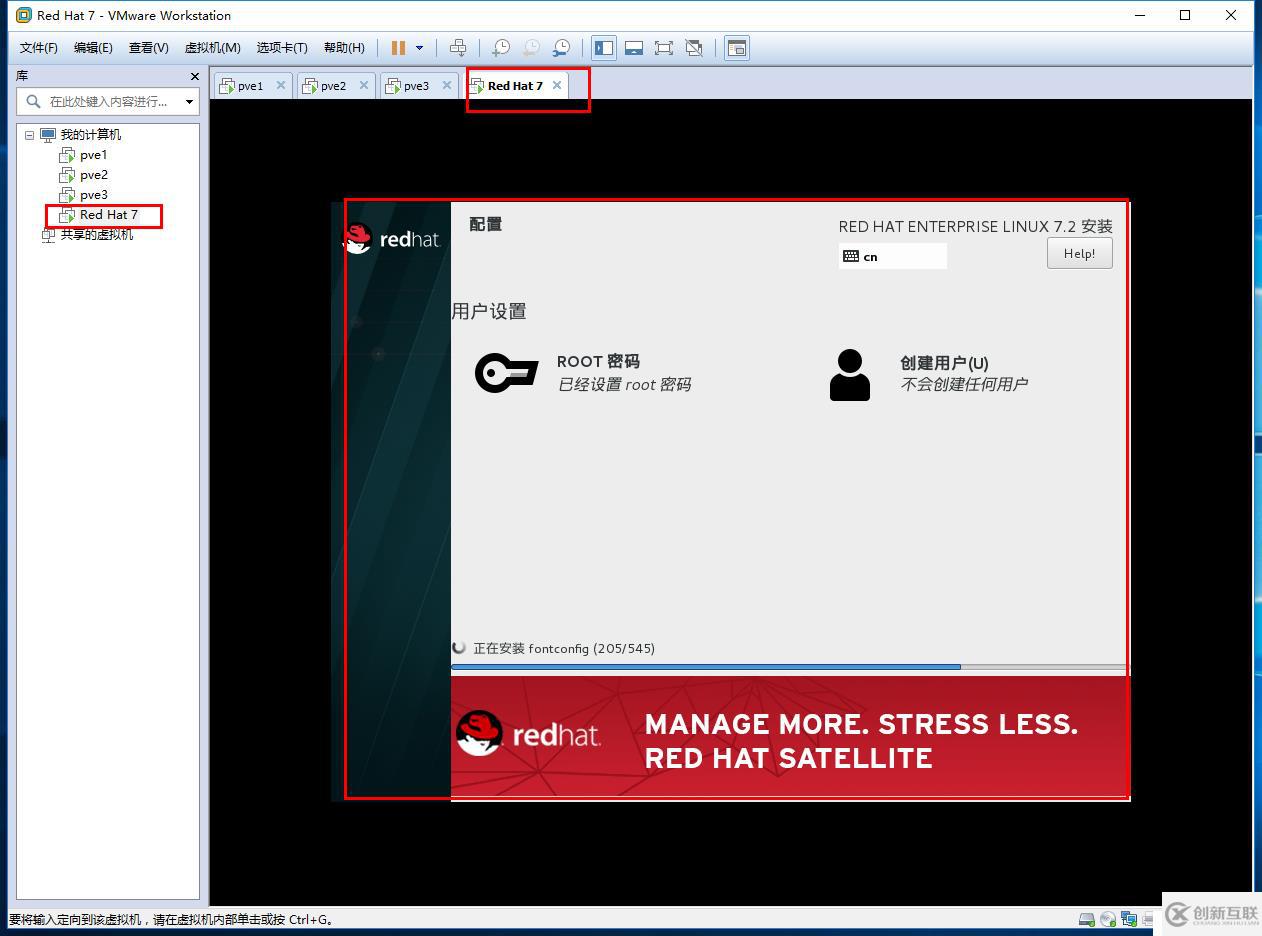Take a snapshot of this virtual machine
This screenshot has width=1262, height=936.
(x=501, y=48)
